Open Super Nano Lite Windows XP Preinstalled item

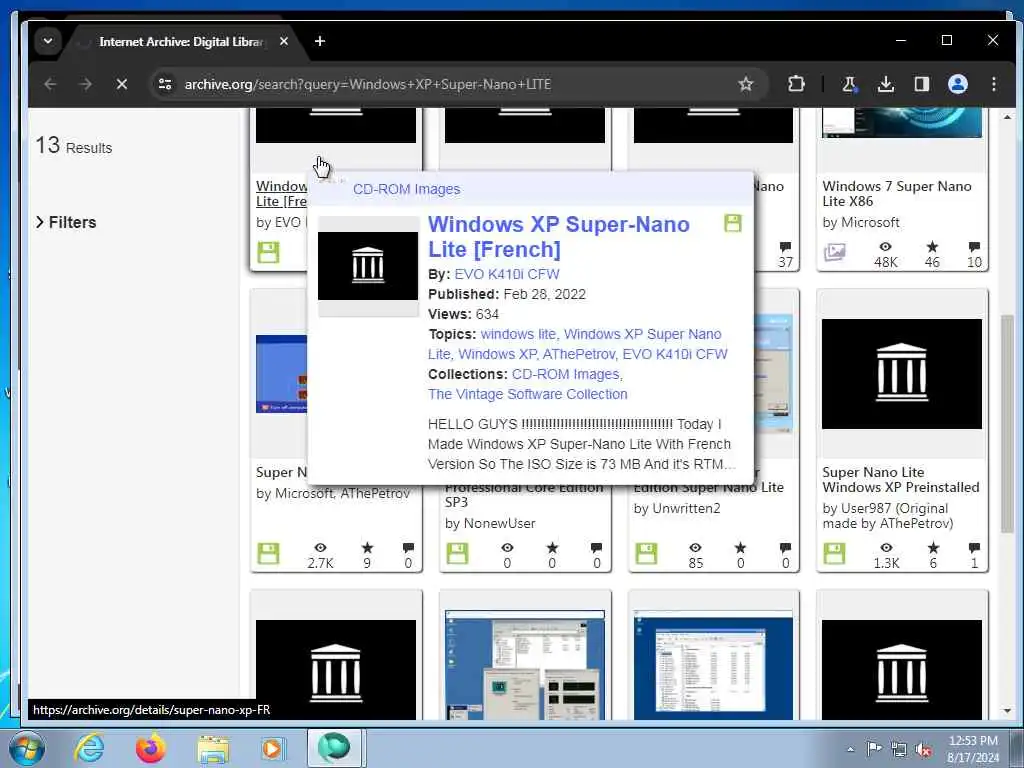(x=901, y=480)
